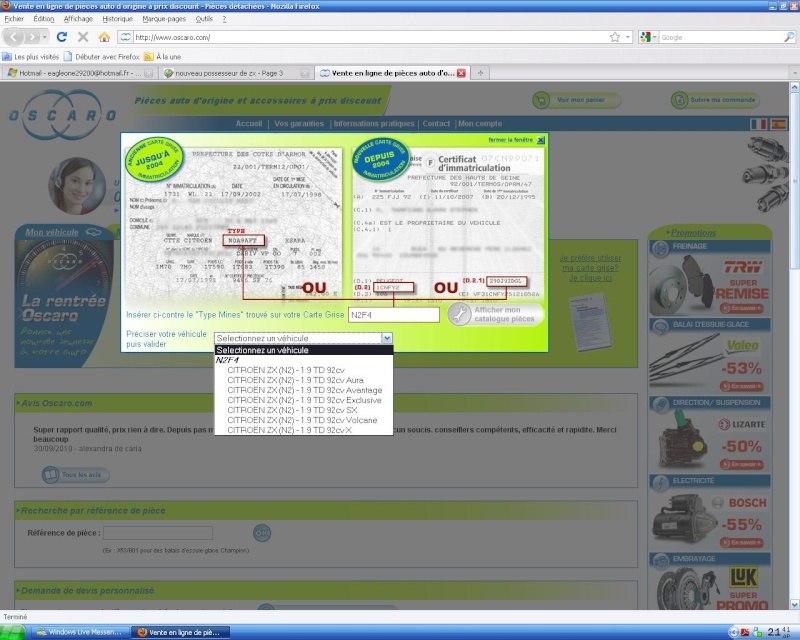
Task: Click the Mon compte link
Action: [480, 124]
